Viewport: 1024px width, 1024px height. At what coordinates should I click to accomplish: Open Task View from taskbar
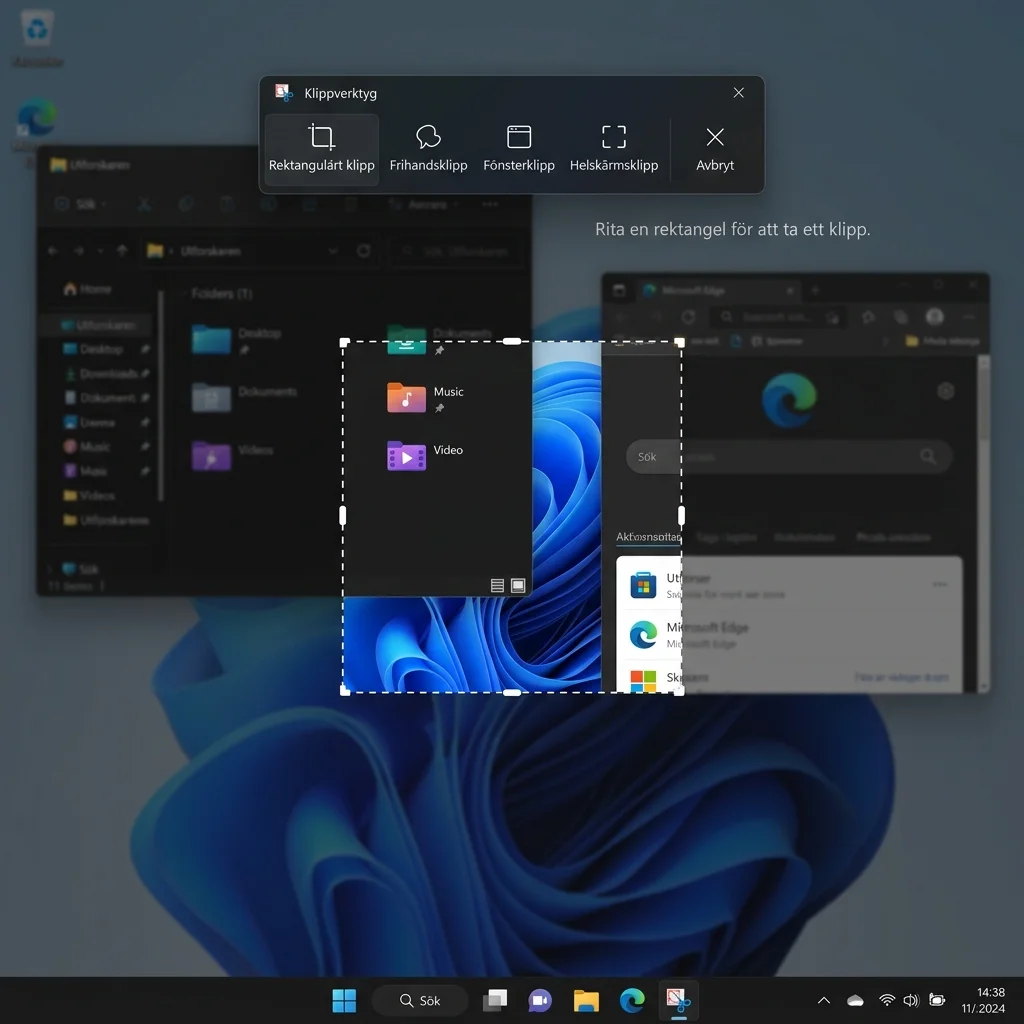pos(495,1000)
